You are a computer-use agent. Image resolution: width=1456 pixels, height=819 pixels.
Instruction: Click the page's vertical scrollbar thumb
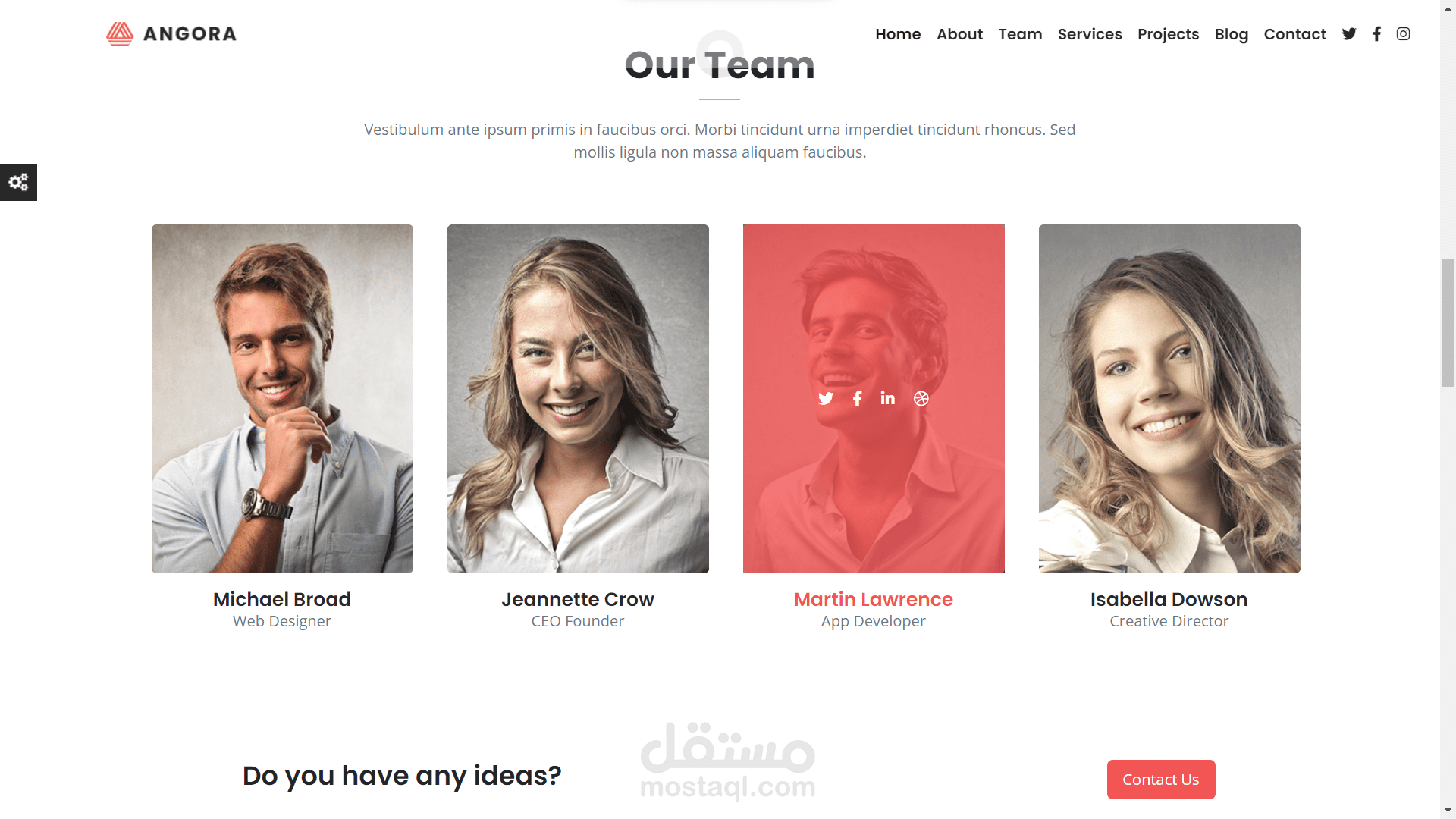click(x=1448, y=322)
